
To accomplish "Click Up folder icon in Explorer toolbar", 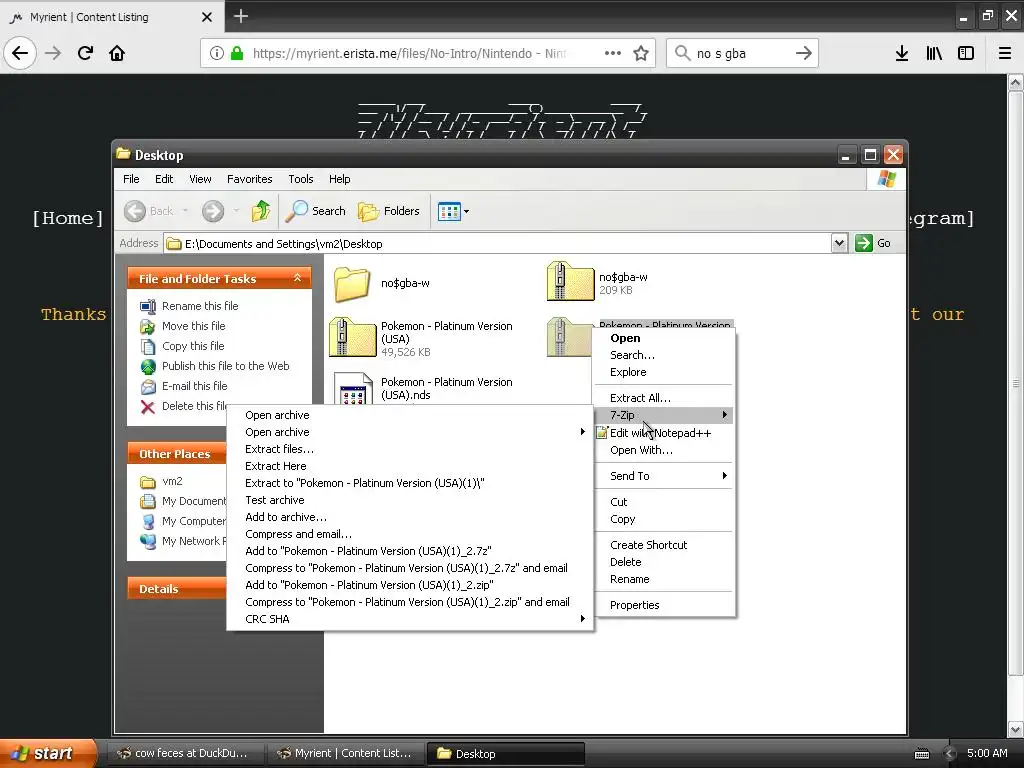I will [261, 211].
